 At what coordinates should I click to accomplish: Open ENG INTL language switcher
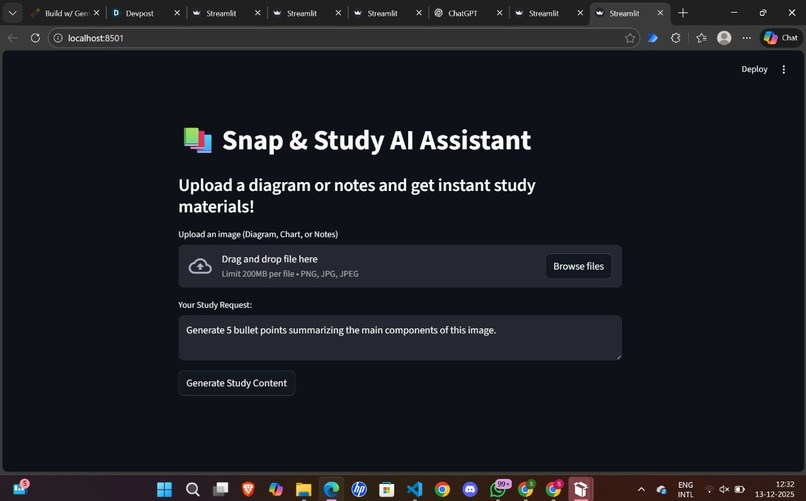coord(685,489)
